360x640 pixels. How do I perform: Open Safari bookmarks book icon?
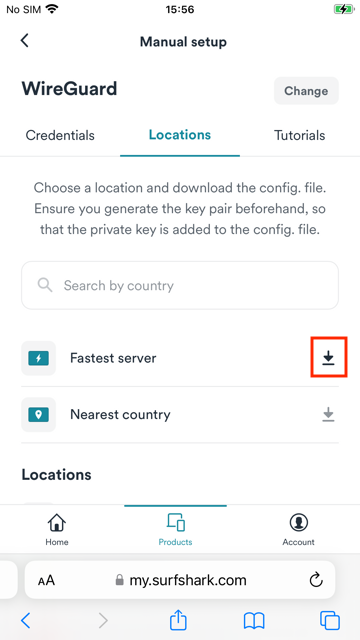coord(254,621)
